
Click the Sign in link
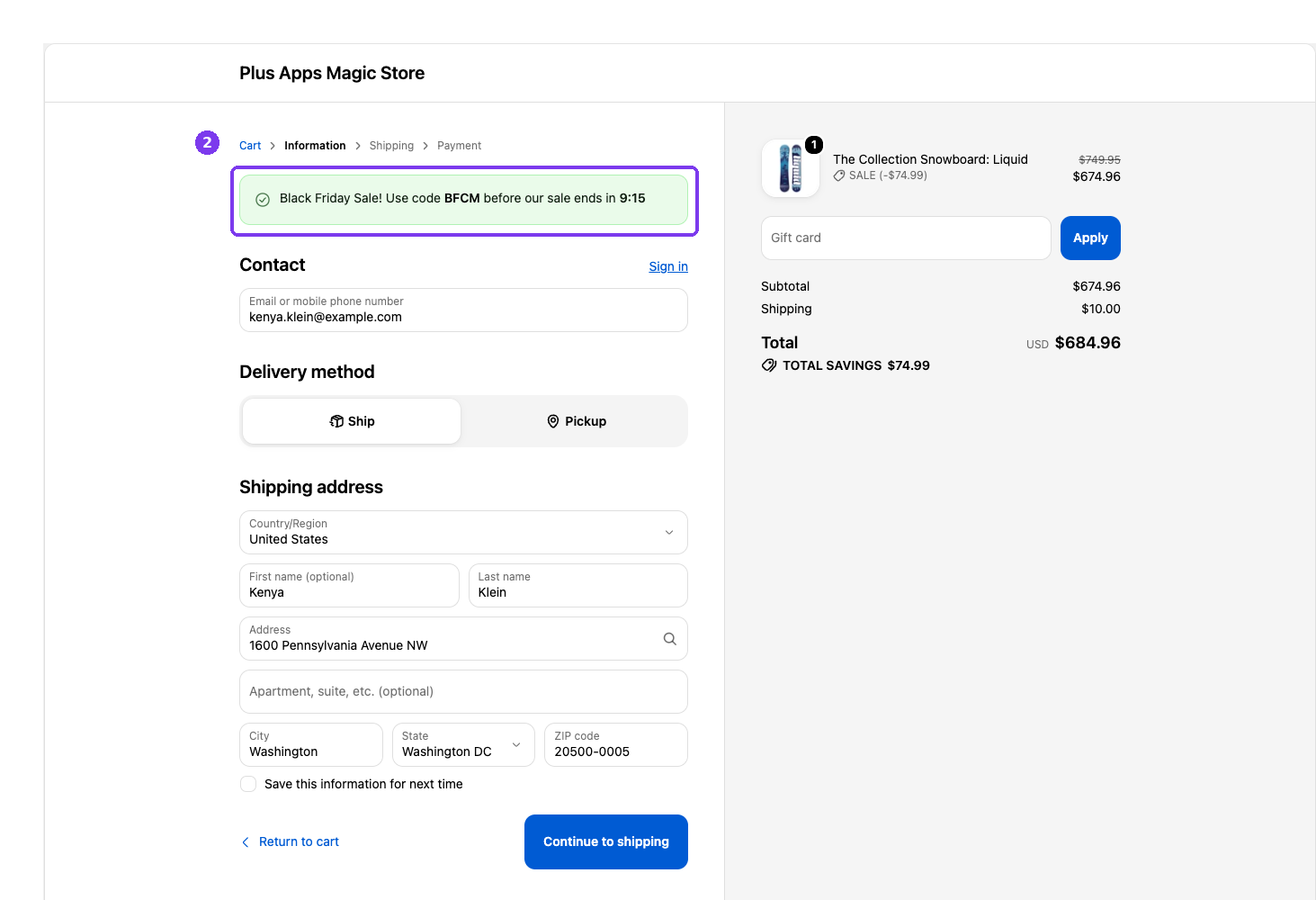668,266
